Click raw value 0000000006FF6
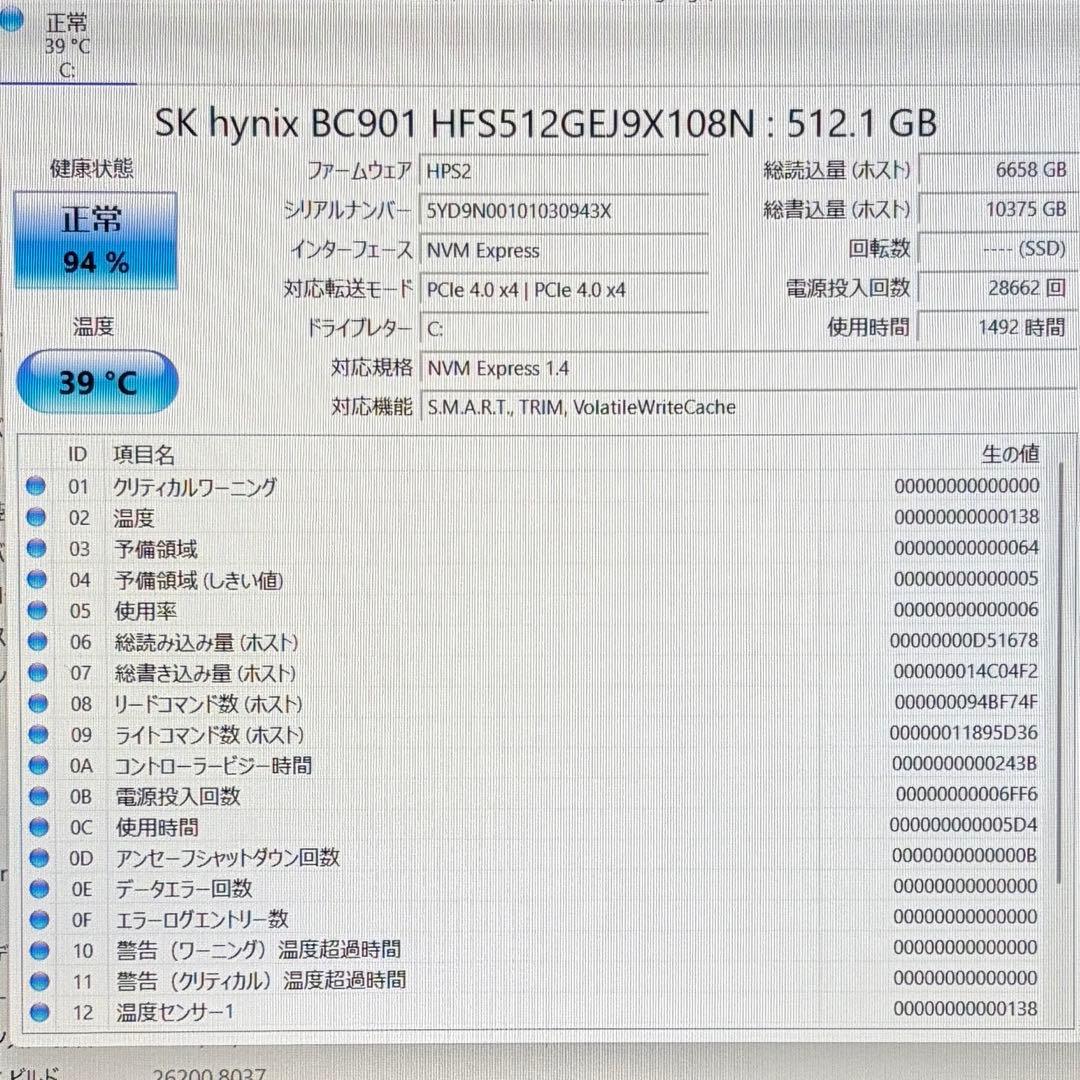This screenshot has height=1080, width=1080. pyautogui.click(x=966, y=794)
